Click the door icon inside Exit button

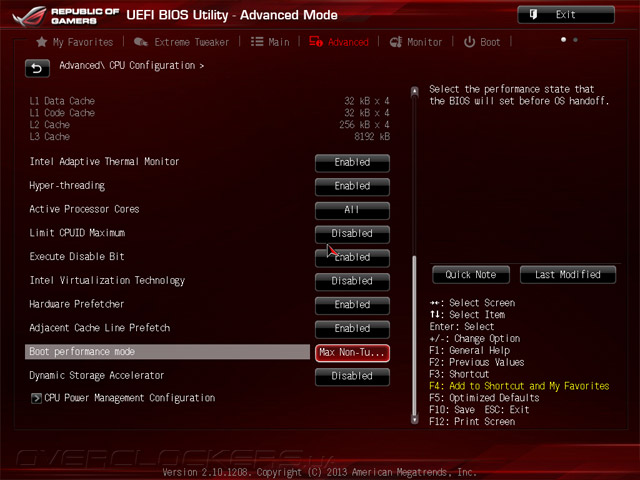(533, 15)
